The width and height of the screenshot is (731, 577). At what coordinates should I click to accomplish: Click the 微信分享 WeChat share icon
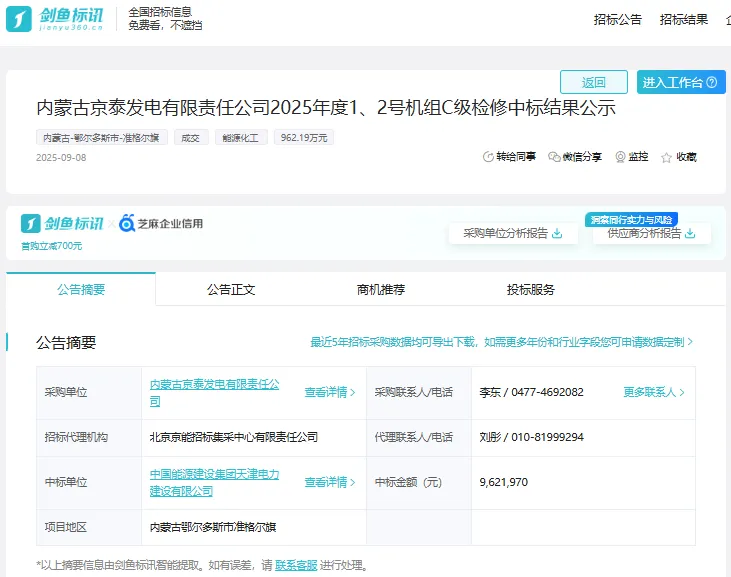pos(555,157)
